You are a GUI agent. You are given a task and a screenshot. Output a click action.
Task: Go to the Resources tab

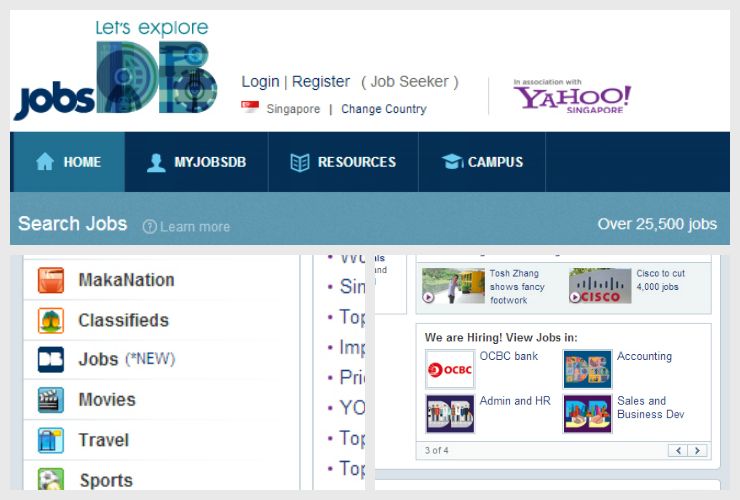click(x=342, y=162)
